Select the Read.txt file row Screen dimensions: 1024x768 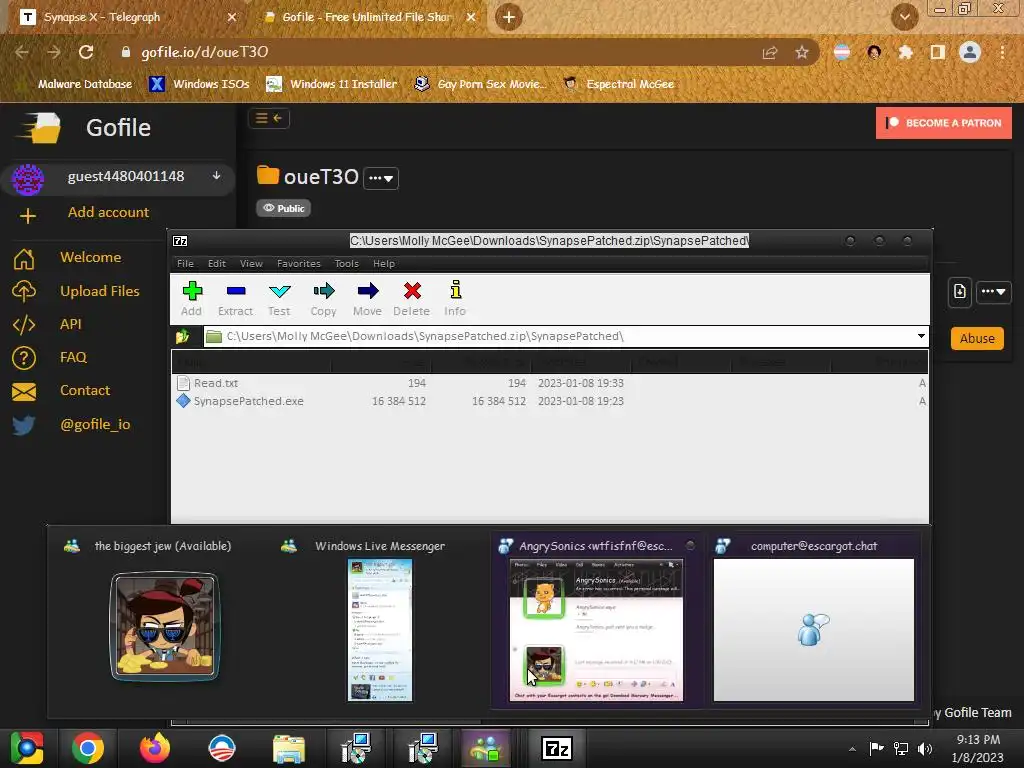550,383
